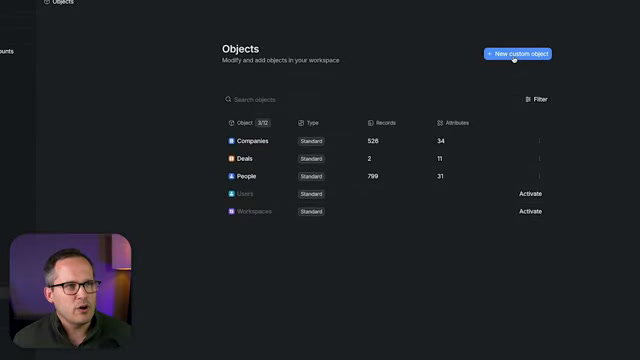
Task: Click the 31 attributes value for People
Action: click(440, 176)
